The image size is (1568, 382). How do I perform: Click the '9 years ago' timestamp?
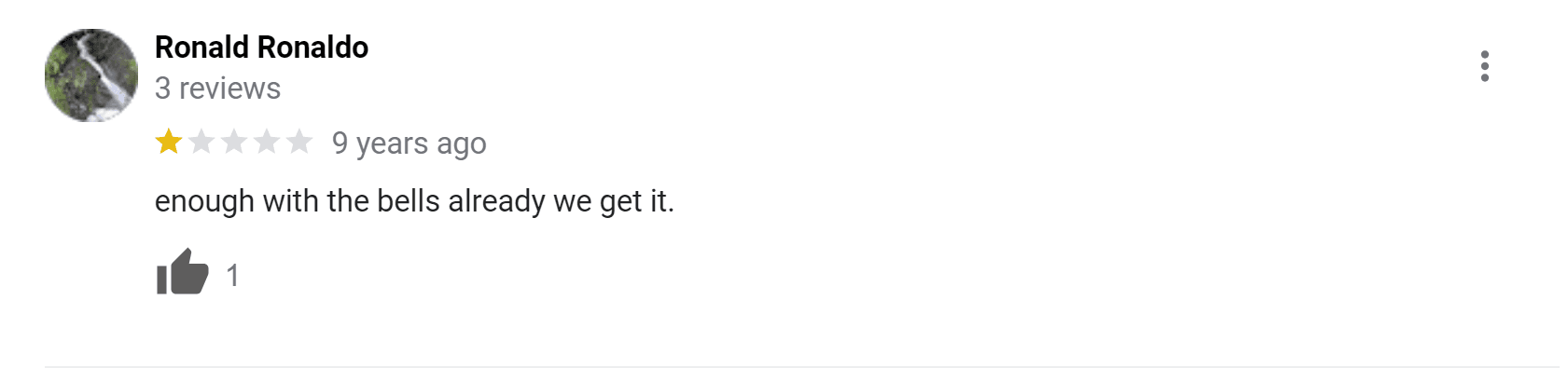pyautogui.click(x=409, y=143)
